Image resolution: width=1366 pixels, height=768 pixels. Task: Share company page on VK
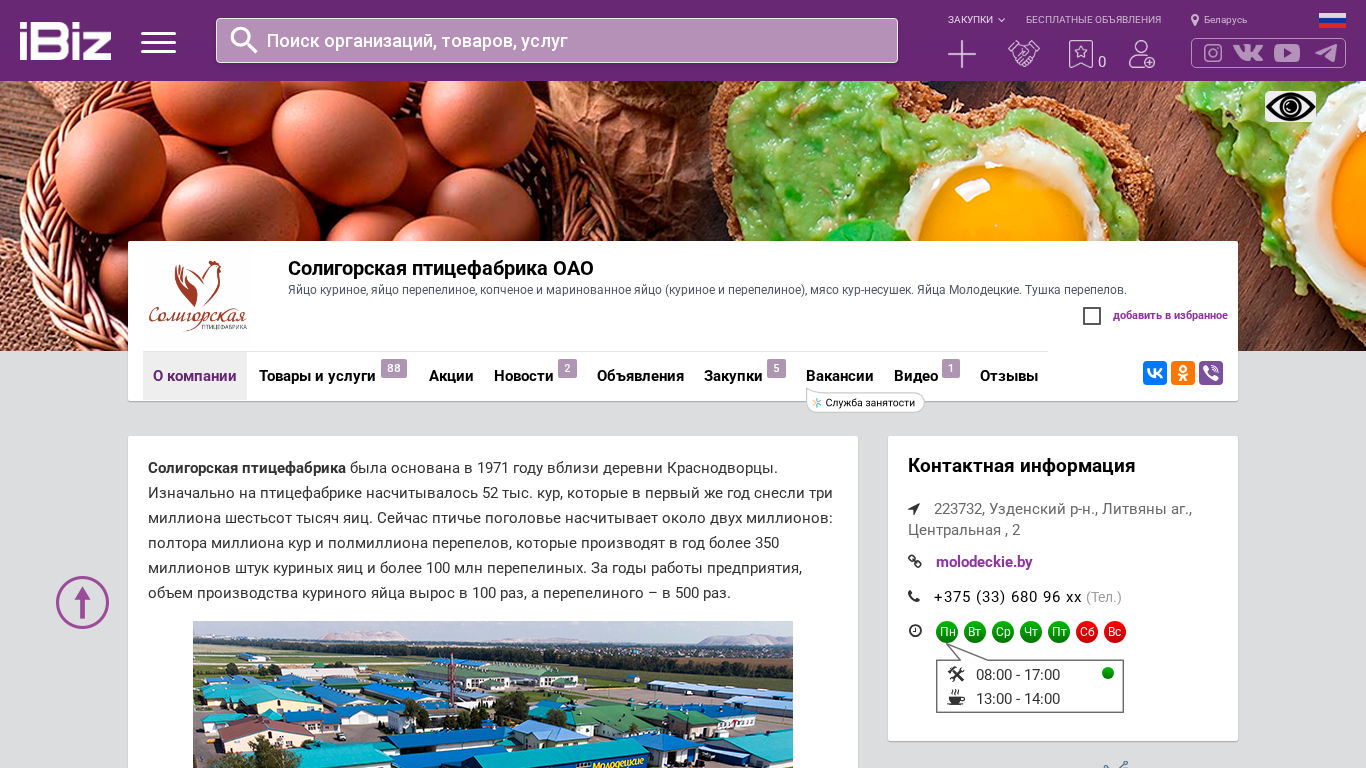pyautogui.click(x=1155, y=373)
